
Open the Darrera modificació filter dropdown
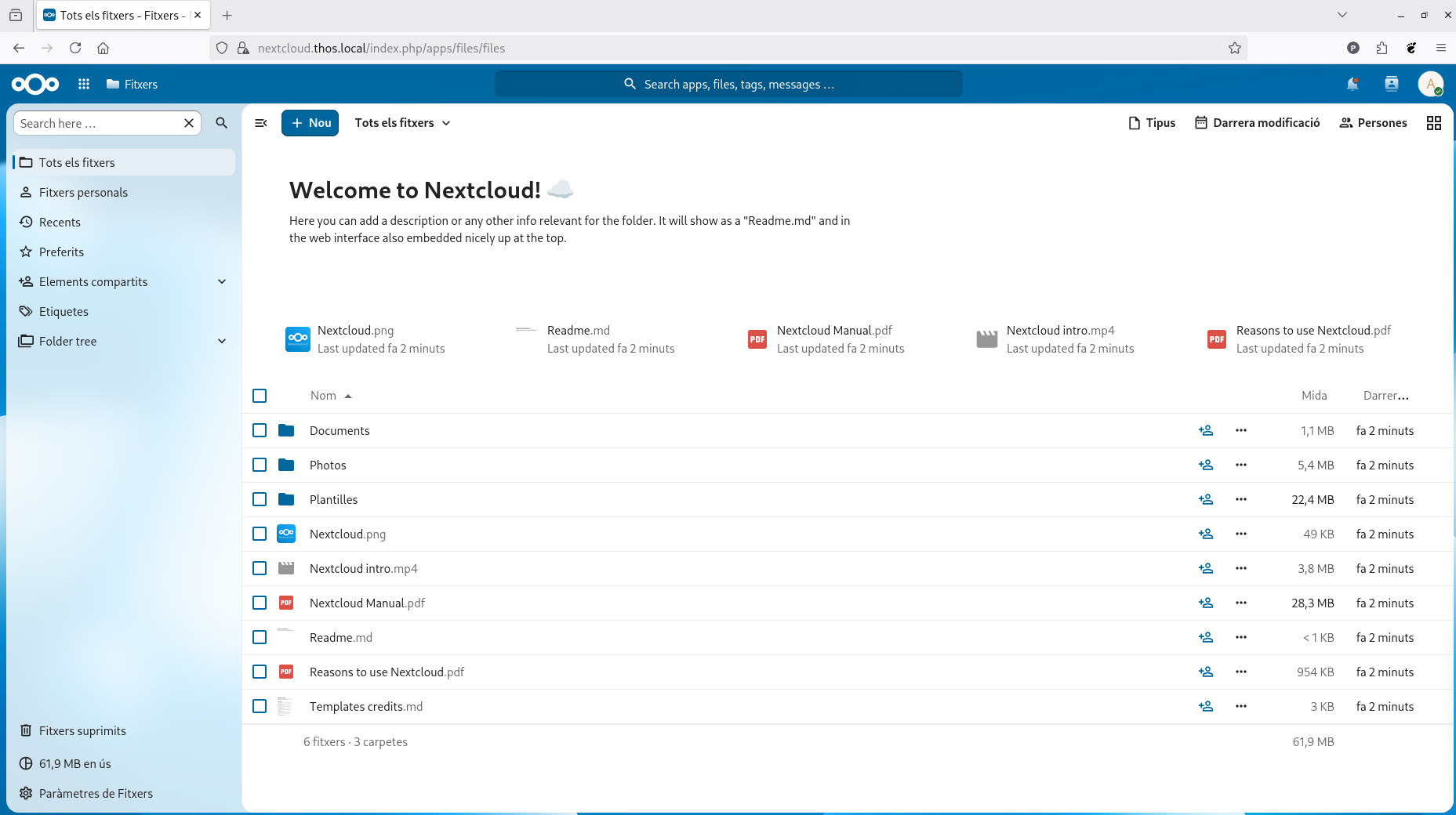tap(1257, 123)
